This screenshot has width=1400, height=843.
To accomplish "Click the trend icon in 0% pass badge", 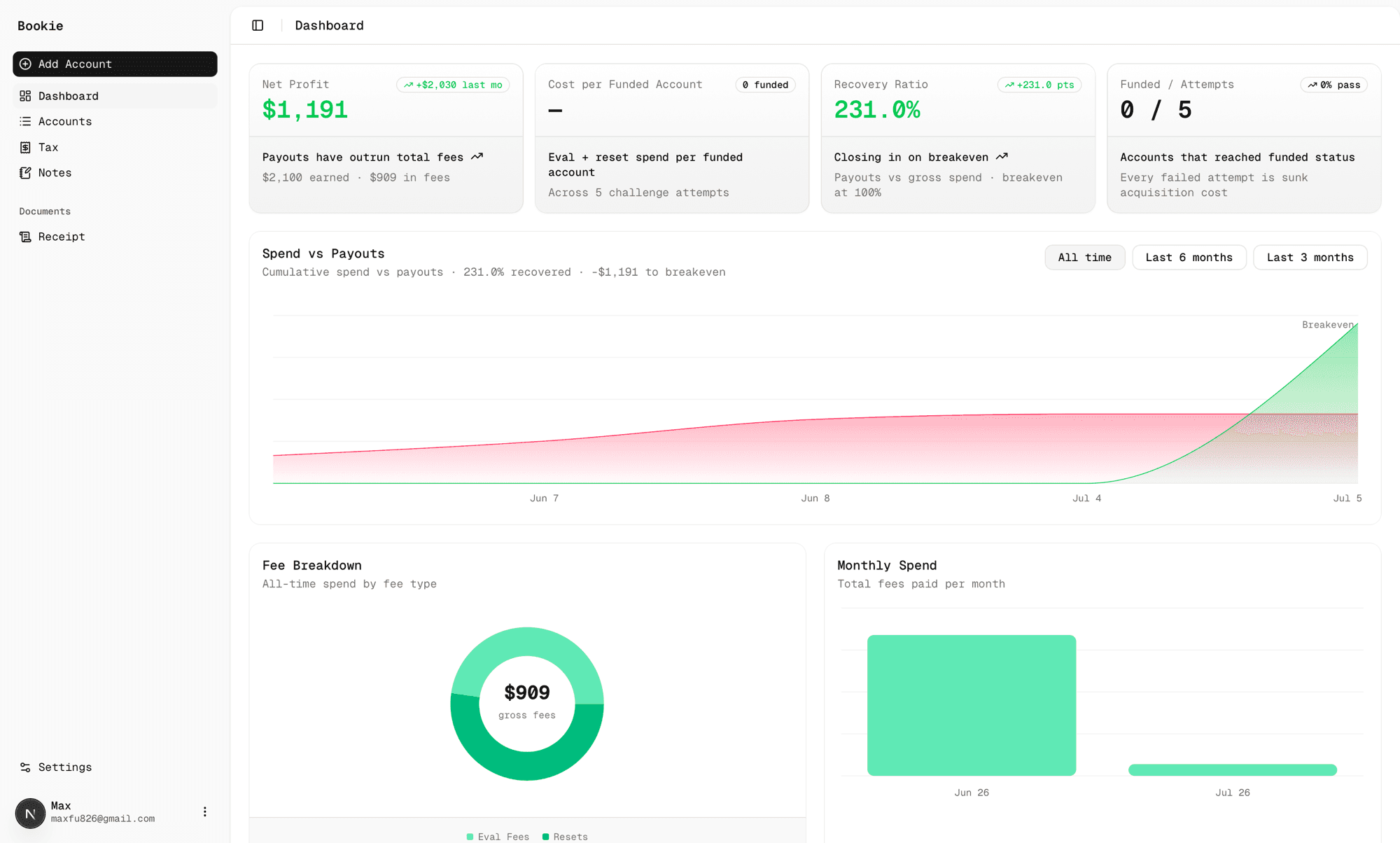I will (x=1312, y=85).
